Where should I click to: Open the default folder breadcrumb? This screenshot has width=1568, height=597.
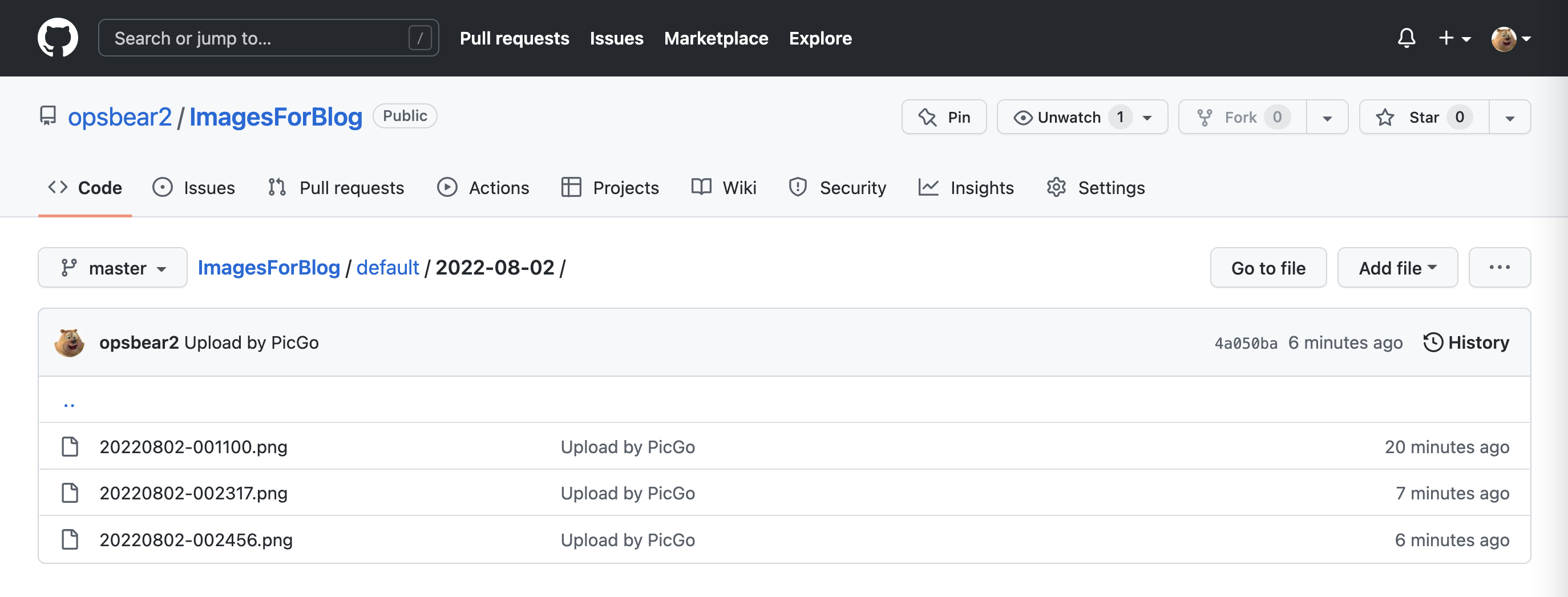click(388, 267)
